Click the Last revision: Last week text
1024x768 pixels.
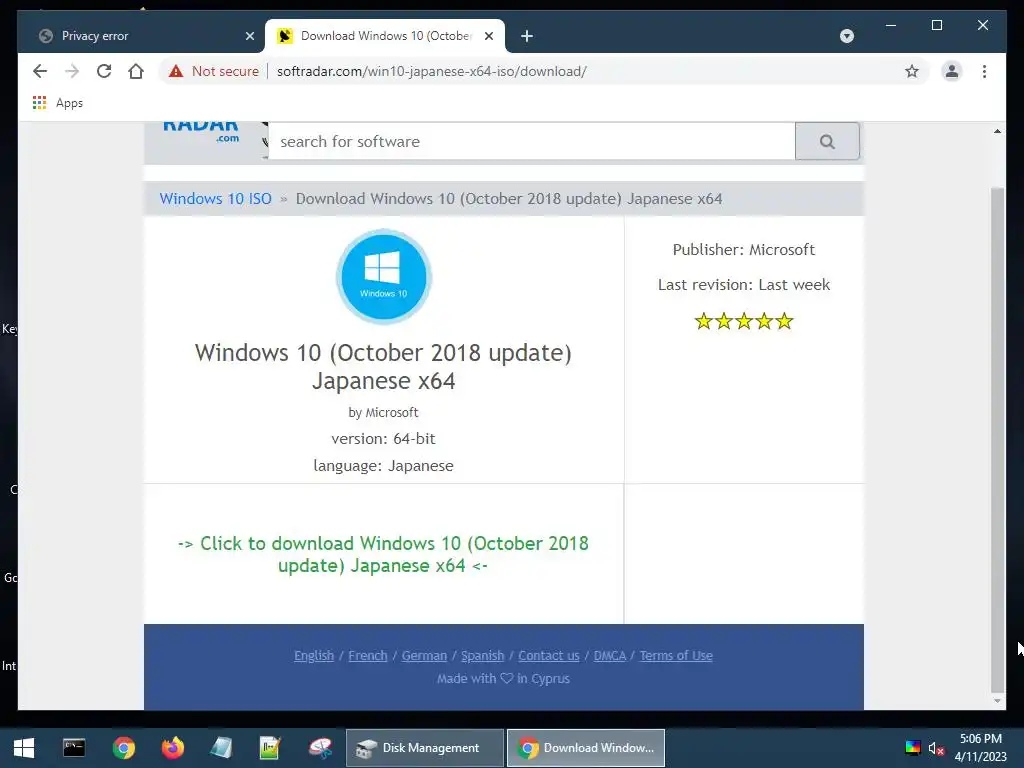pos(744,285)
